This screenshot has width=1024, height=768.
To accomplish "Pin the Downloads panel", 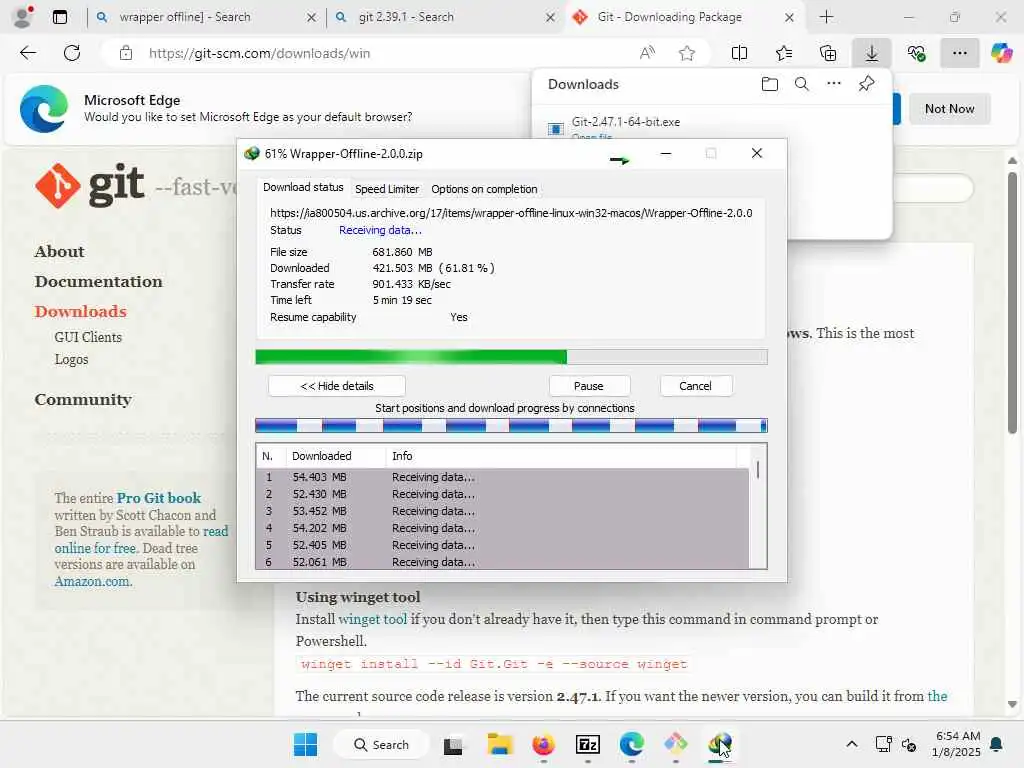I will coord(867,84).
